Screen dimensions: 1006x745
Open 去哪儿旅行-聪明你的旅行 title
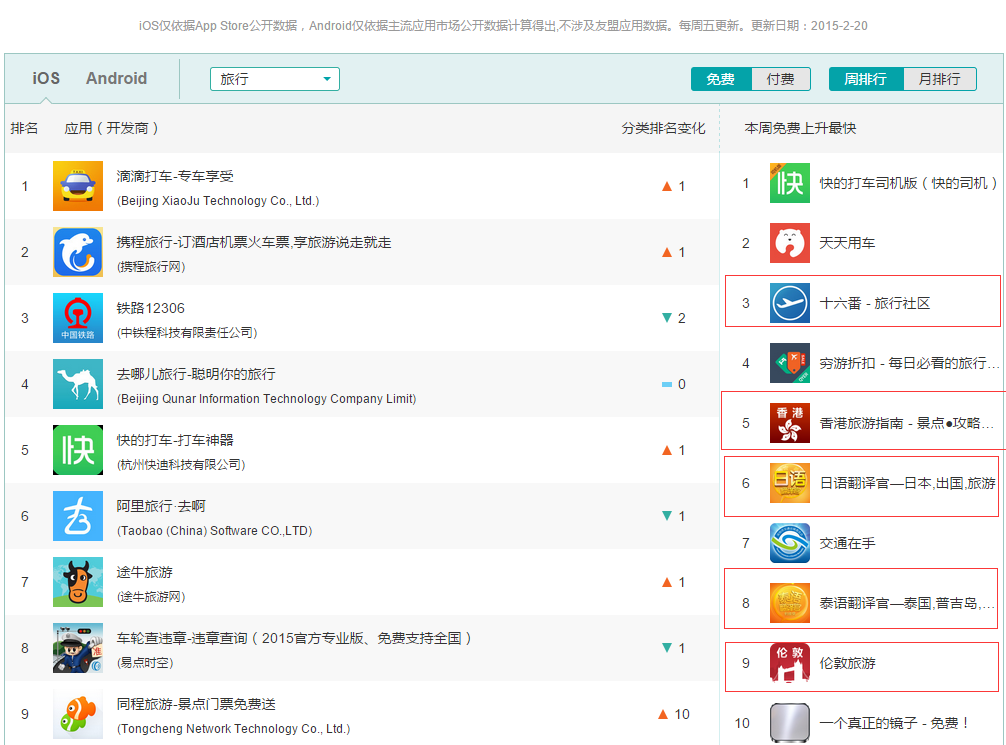click(x=196, y=374)
